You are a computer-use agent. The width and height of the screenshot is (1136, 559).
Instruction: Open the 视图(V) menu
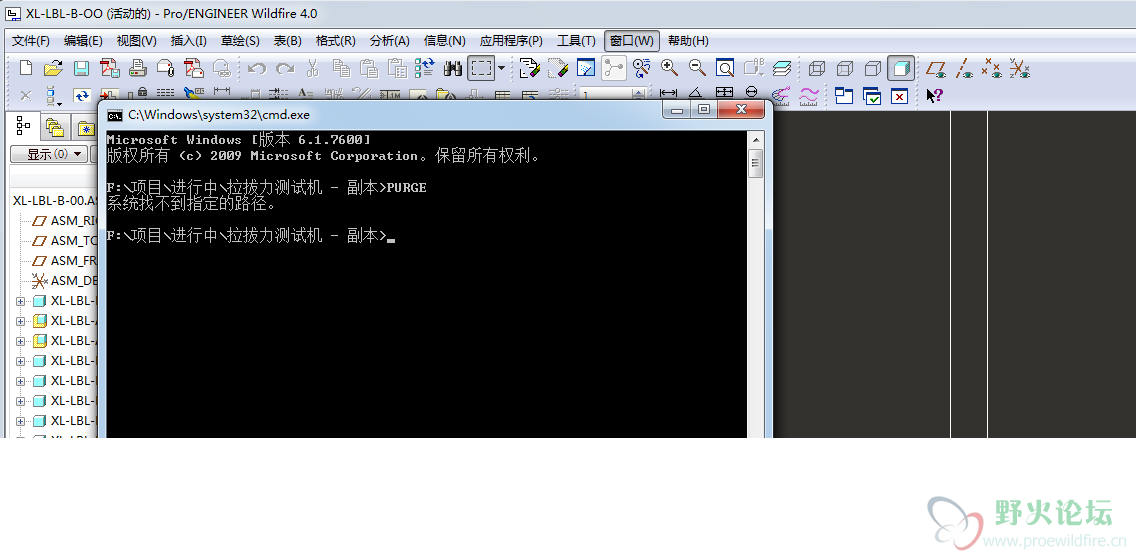click(137, 41)
